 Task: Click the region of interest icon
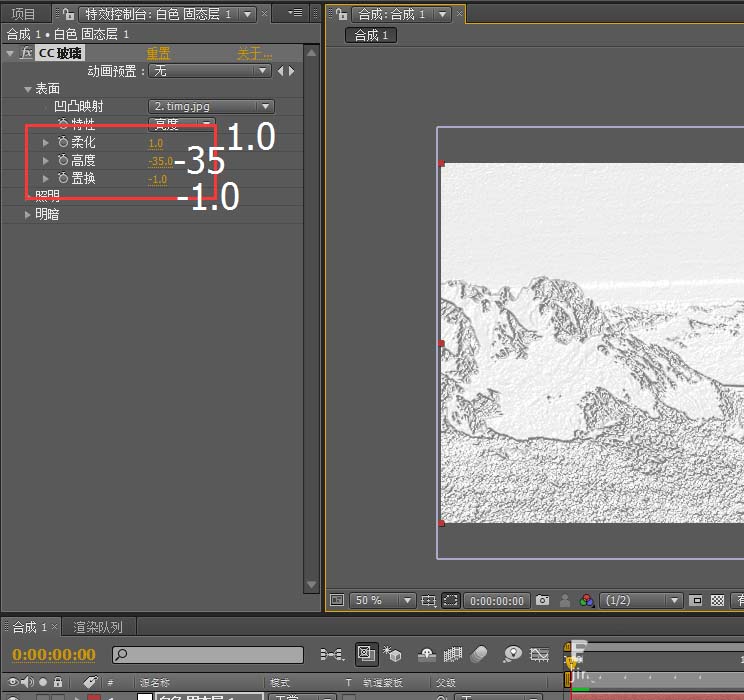(451, 600)
